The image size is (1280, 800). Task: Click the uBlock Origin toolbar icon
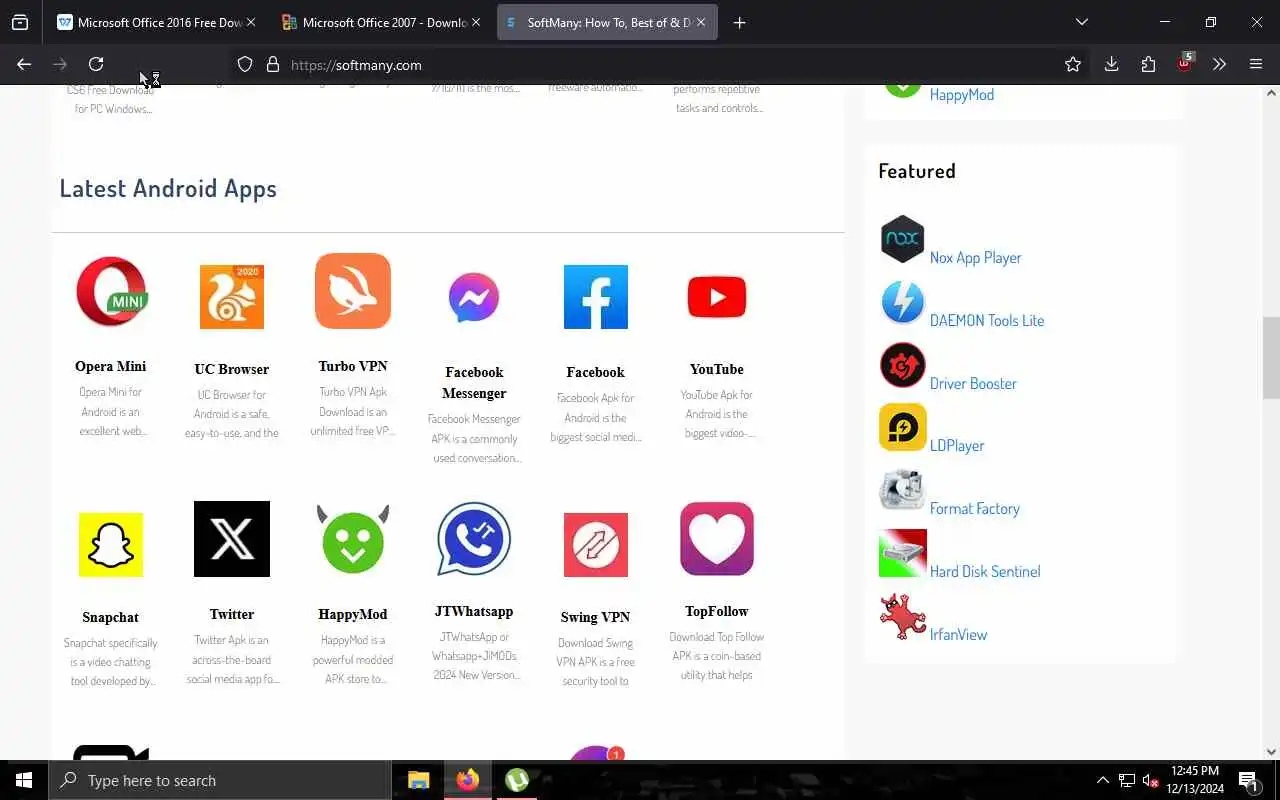[x=1185, y=63]
